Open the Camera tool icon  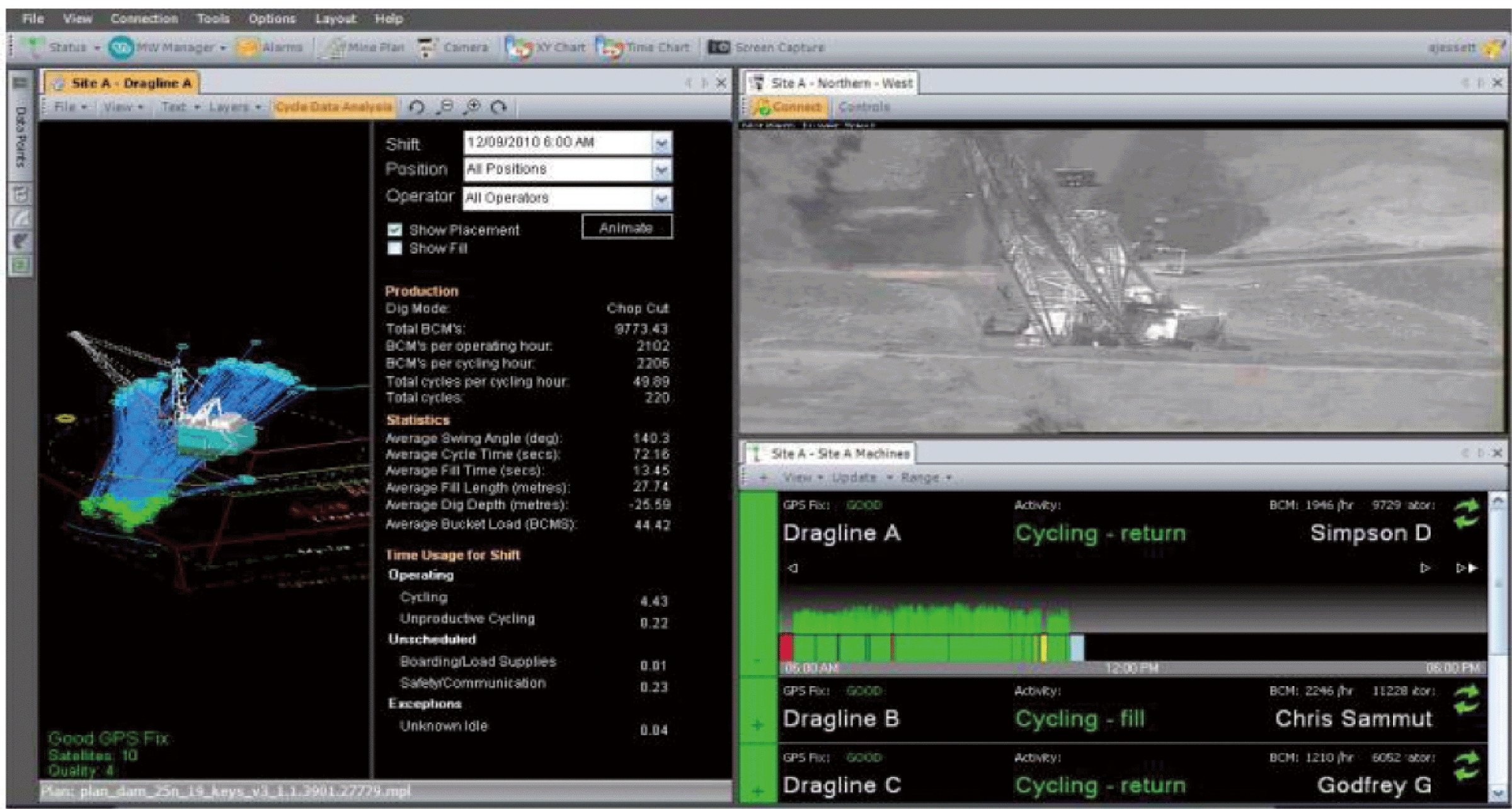[428, 47]
